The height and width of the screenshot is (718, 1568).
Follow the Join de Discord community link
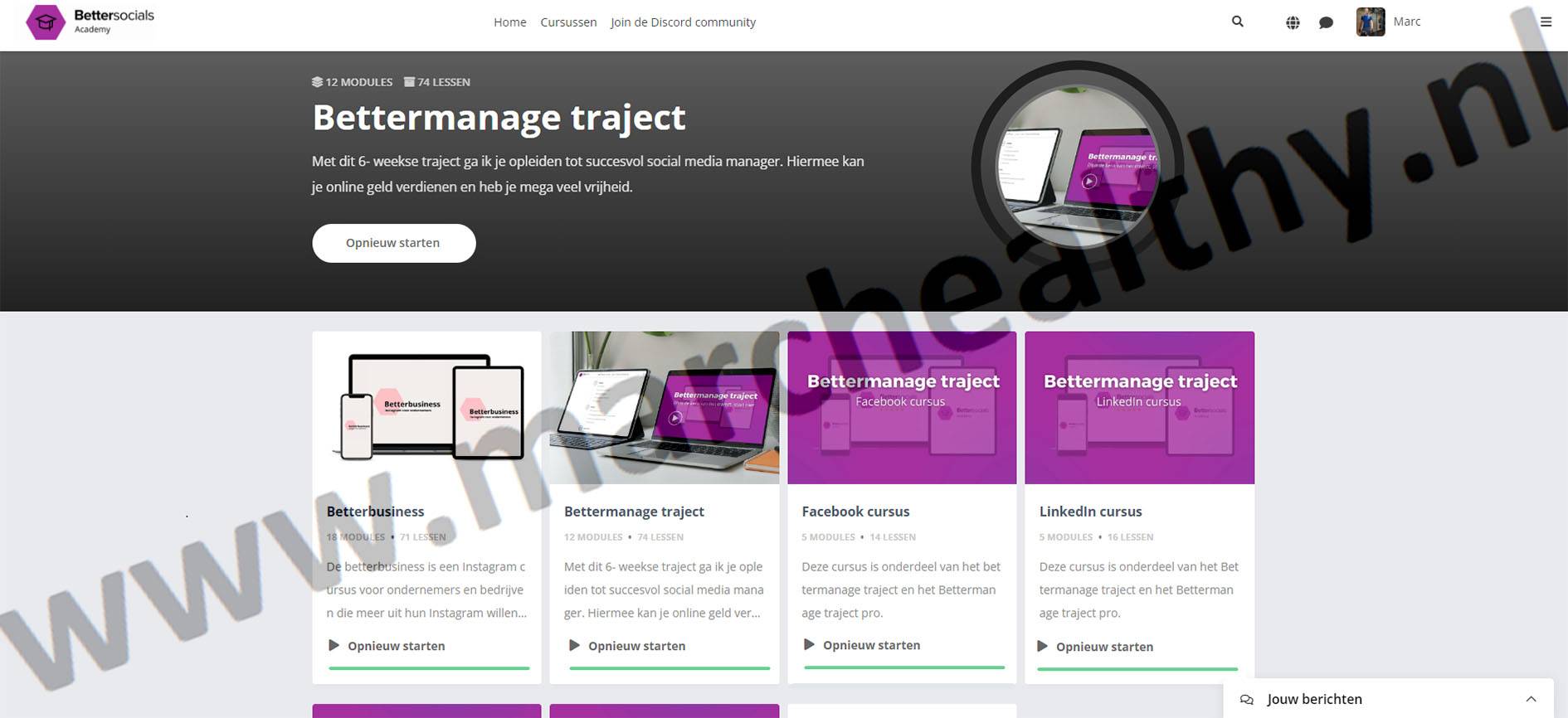coord(683,22)
